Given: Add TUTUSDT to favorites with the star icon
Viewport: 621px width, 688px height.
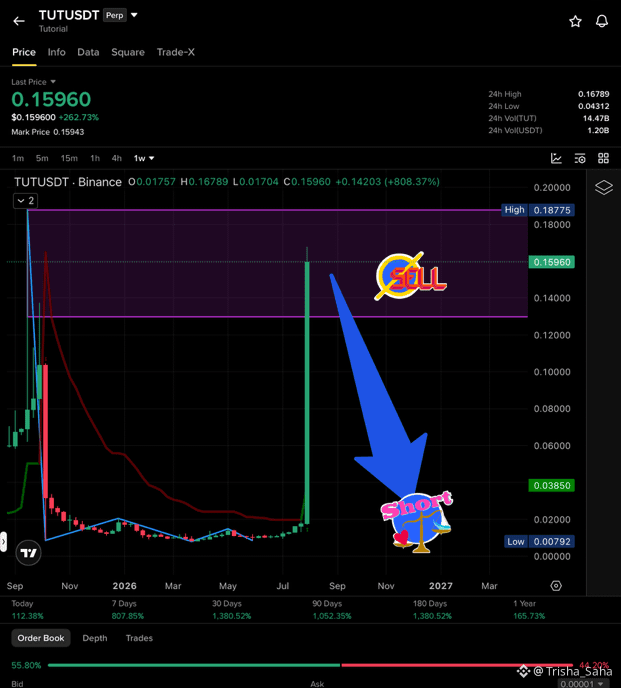Looking at the screenshot, I should coord(575,22).
